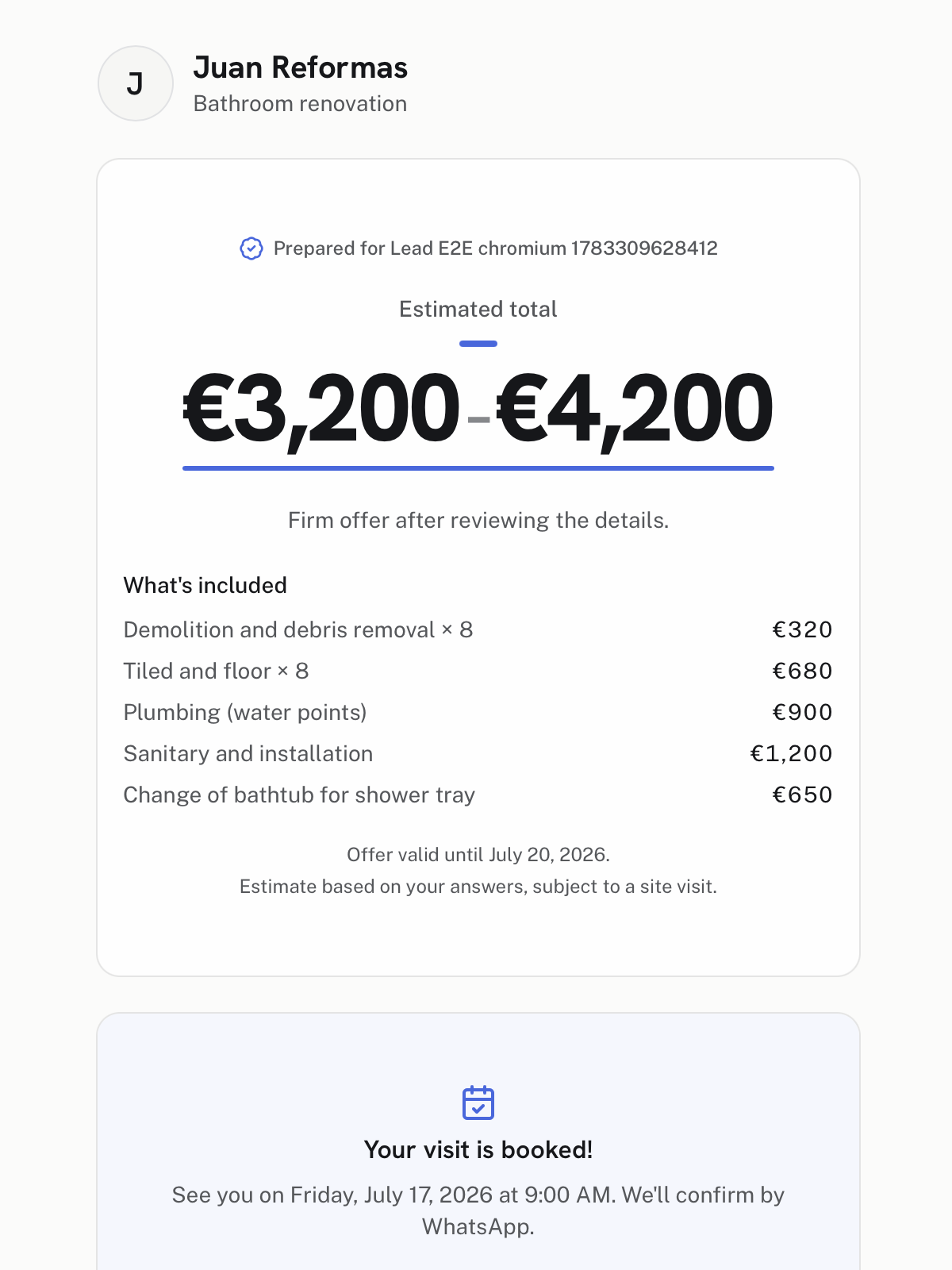Click the Prepared for Lead text
This screenshot has height=1270, width=952.
coord(496,248)
